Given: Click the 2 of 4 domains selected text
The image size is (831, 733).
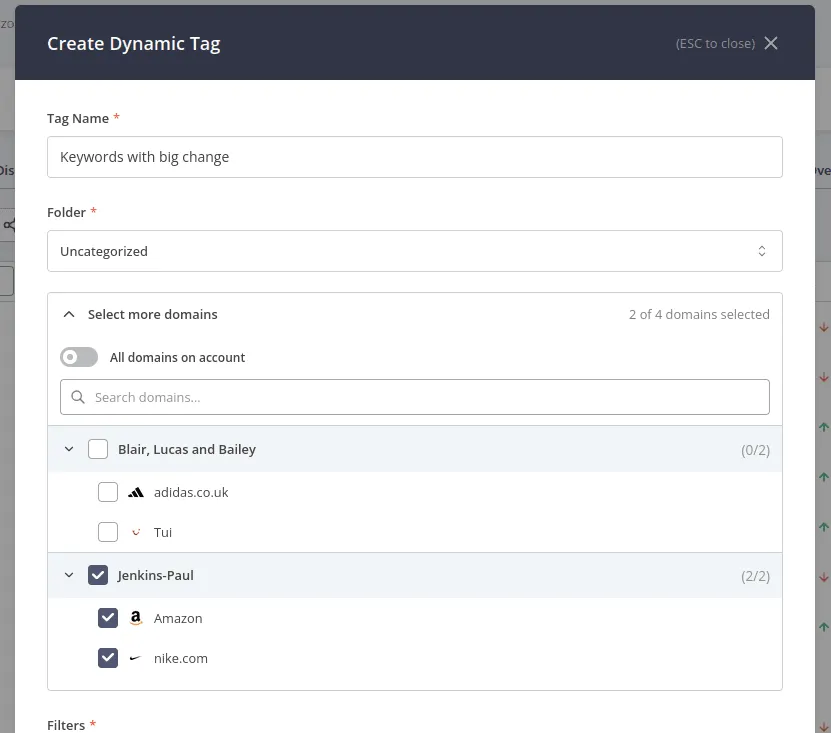Looking at the screenshot, I should 699,314.
